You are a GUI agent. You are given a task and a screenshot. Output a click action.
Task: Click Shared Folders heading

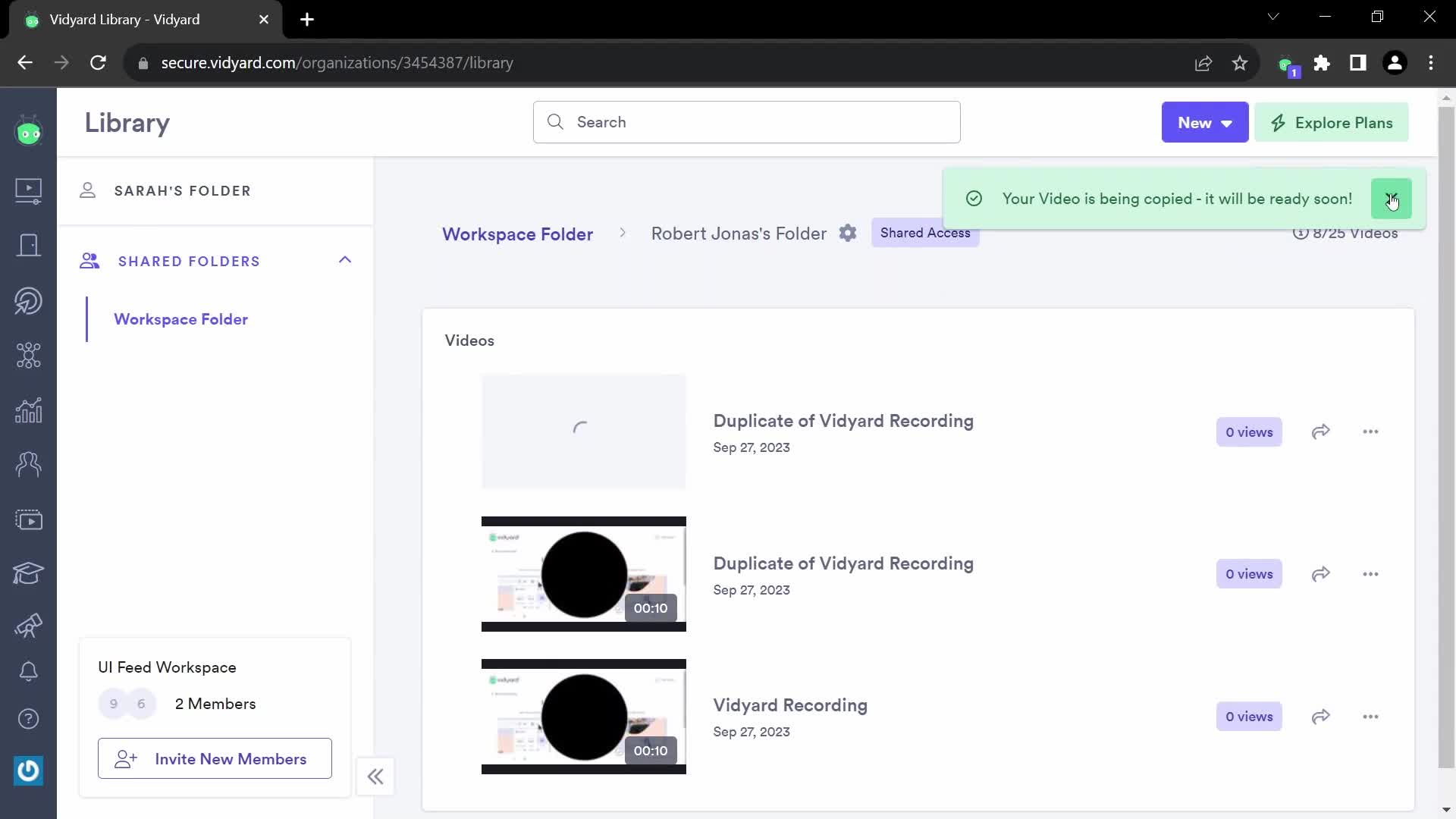point(189,261)
